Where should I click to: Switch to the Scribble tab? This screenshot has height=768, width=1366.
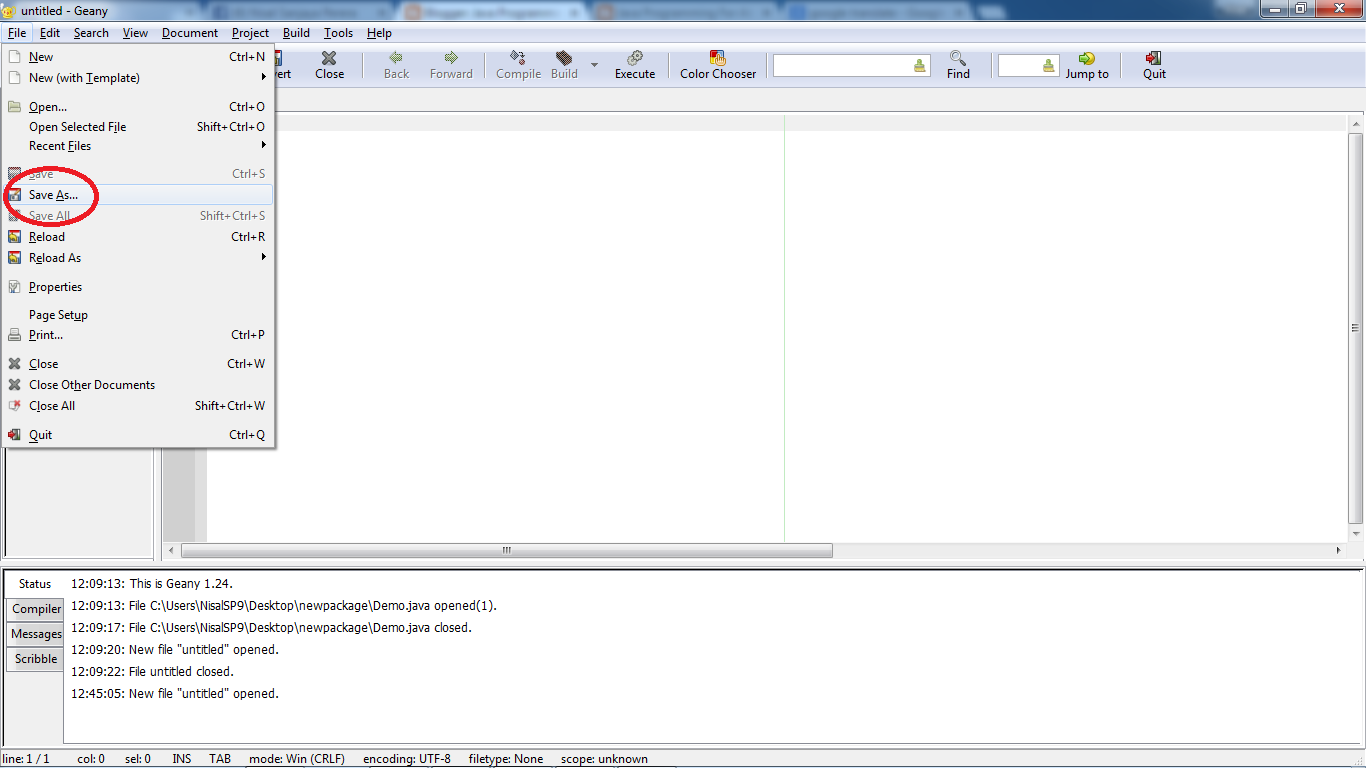click(34, 658)
